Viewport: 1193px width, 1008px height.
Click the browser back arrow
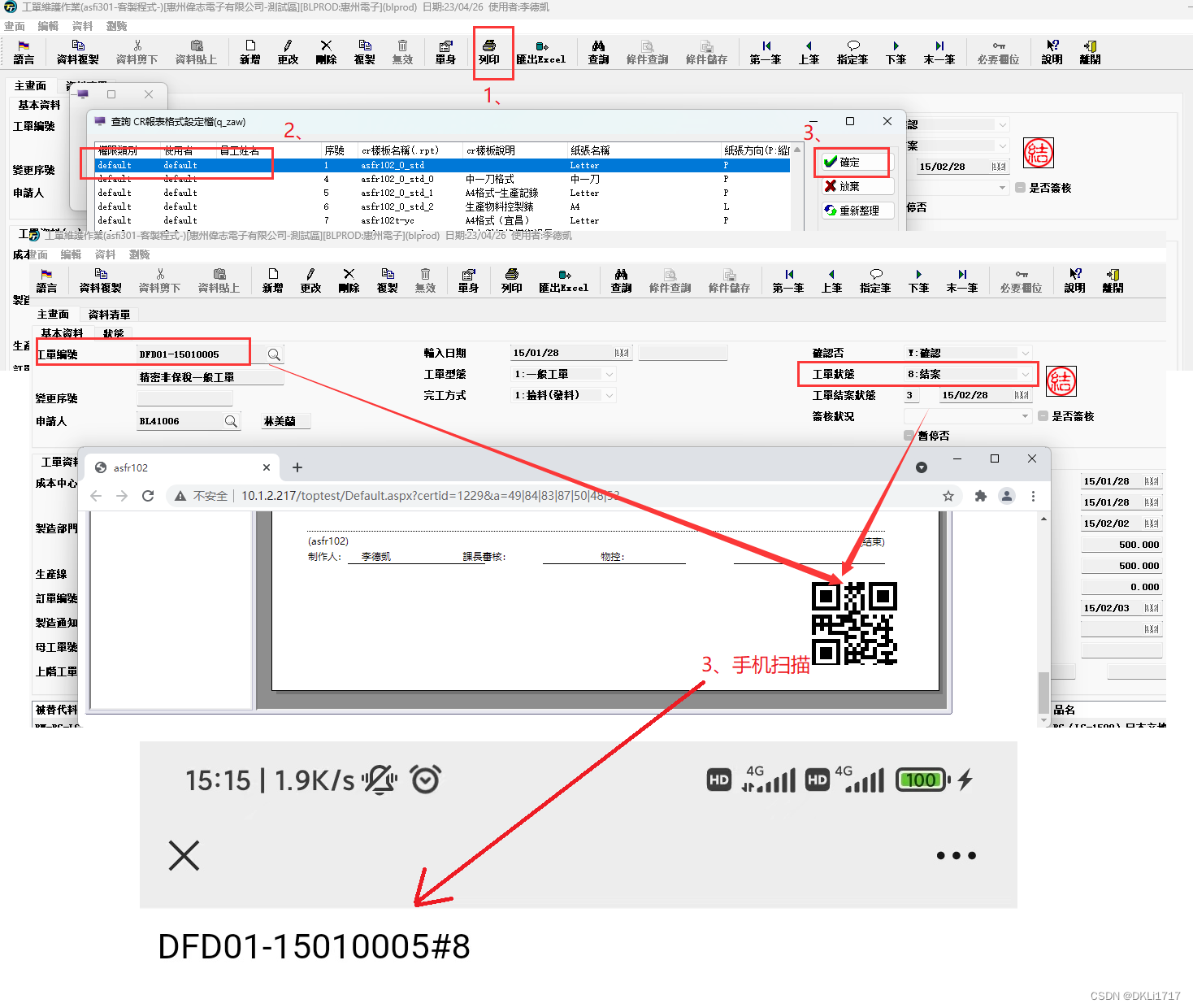pyautogui.click(x=96, y=496)
